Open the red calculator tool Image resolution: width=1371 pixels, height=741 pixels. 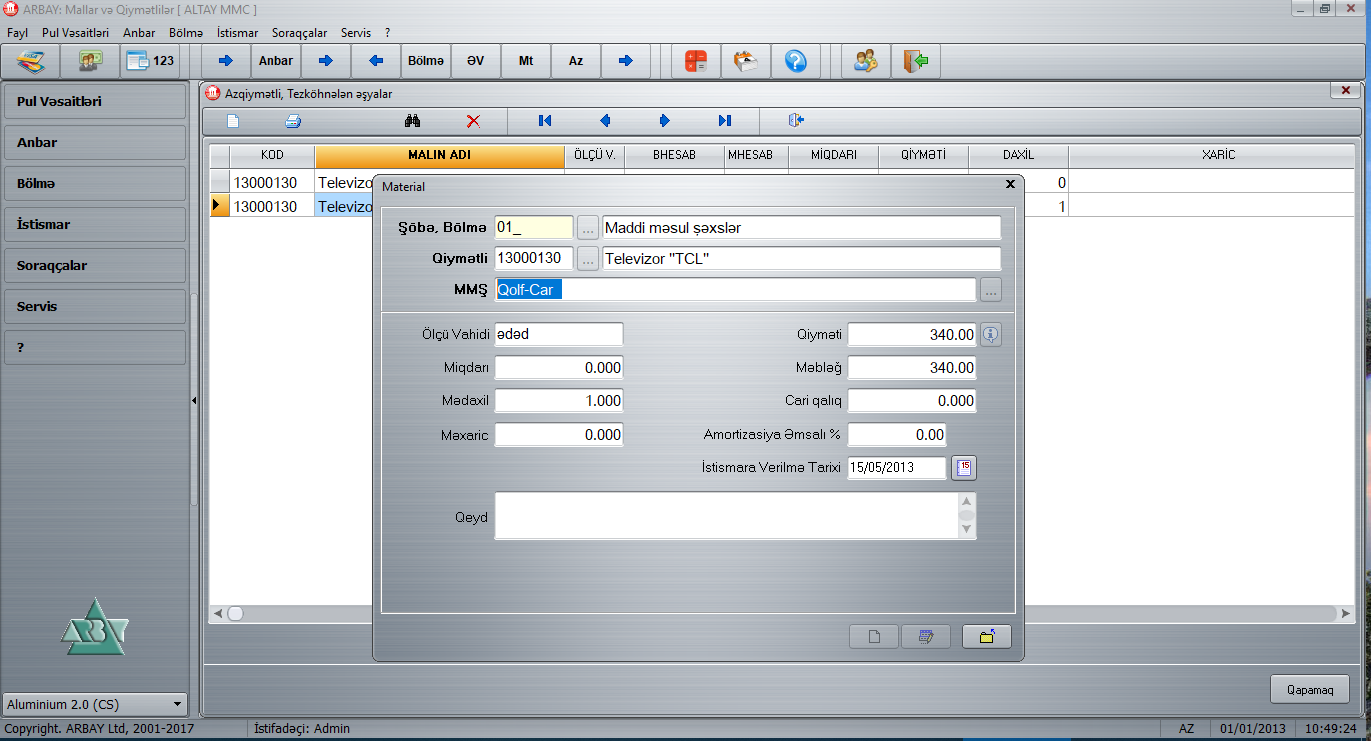(696, 61)
